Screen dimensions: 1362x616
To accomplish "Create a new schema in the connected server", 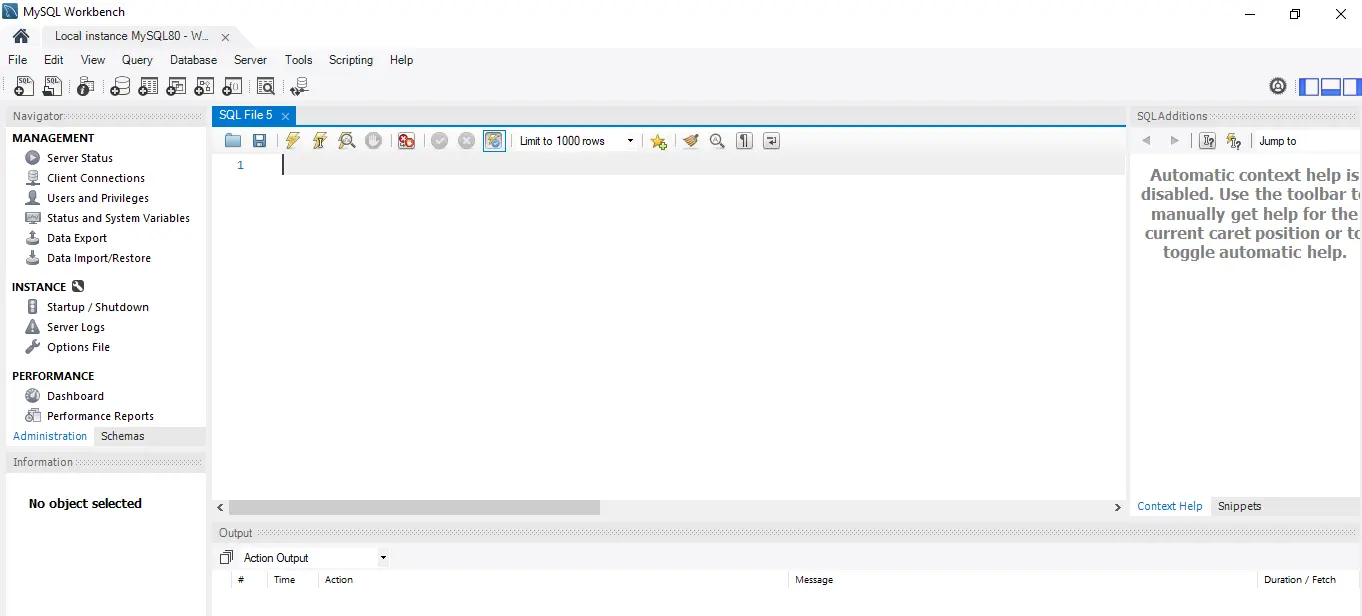I will (120, 86).
